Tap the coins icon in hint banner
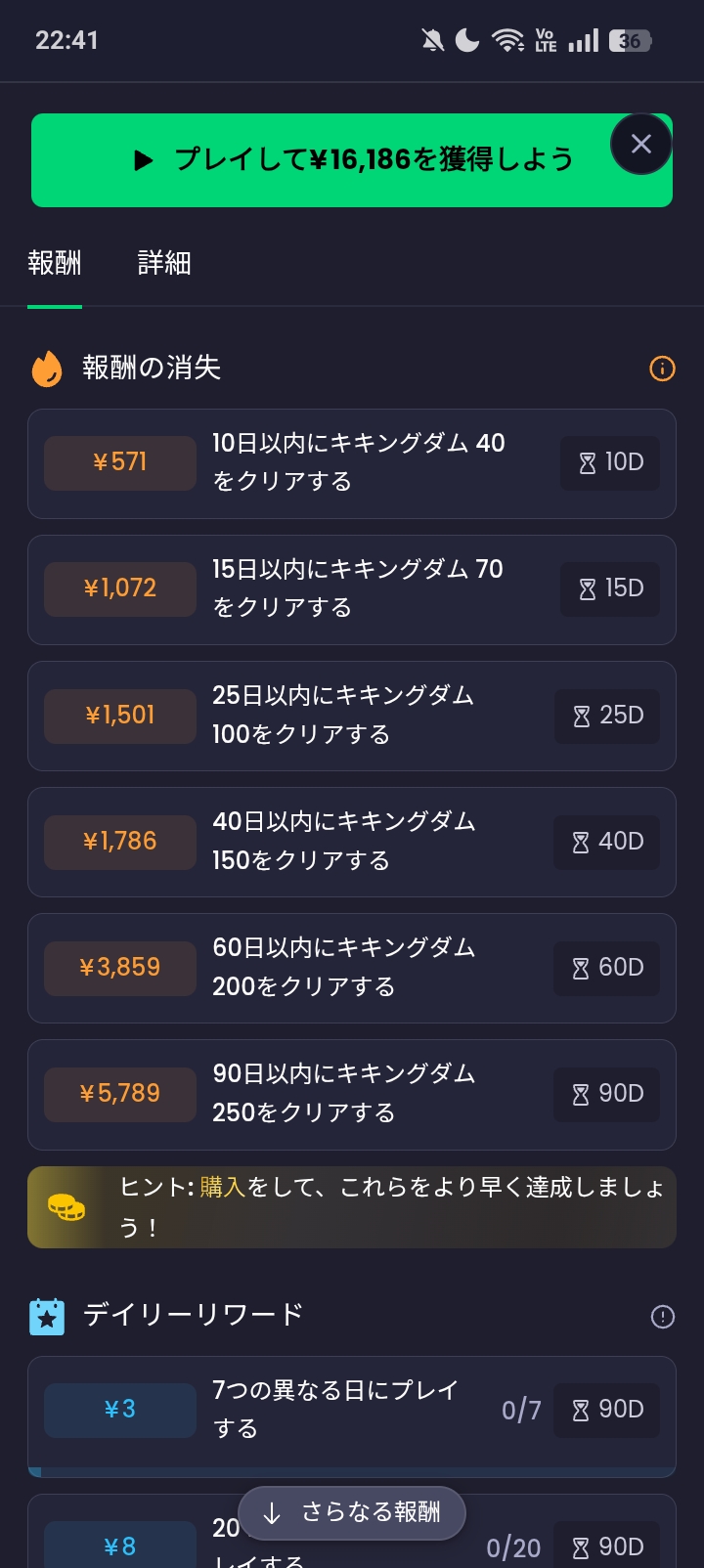704x1568 pixels. tap(66, 1208)
